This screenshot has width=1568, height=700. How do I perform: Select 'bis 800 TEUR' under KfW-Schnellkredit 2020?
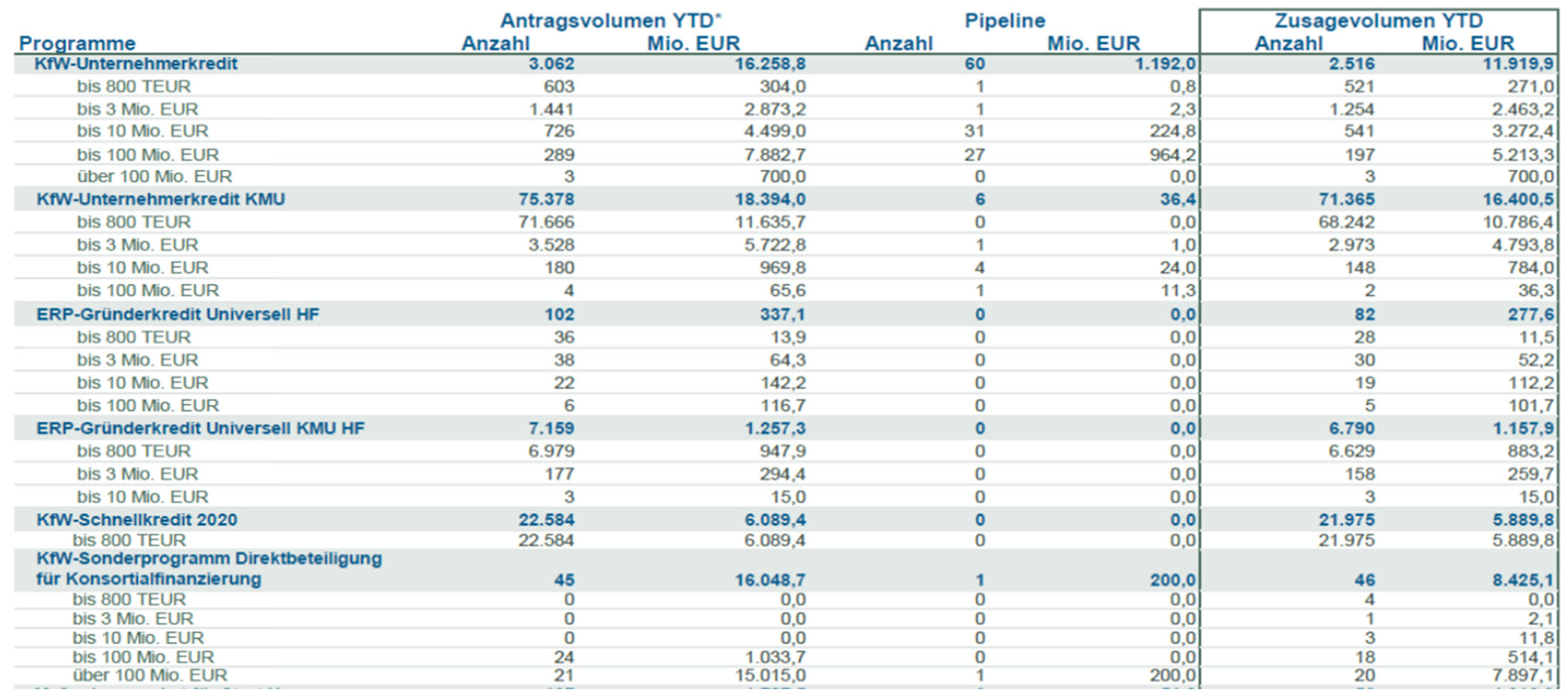coord(129,541)
